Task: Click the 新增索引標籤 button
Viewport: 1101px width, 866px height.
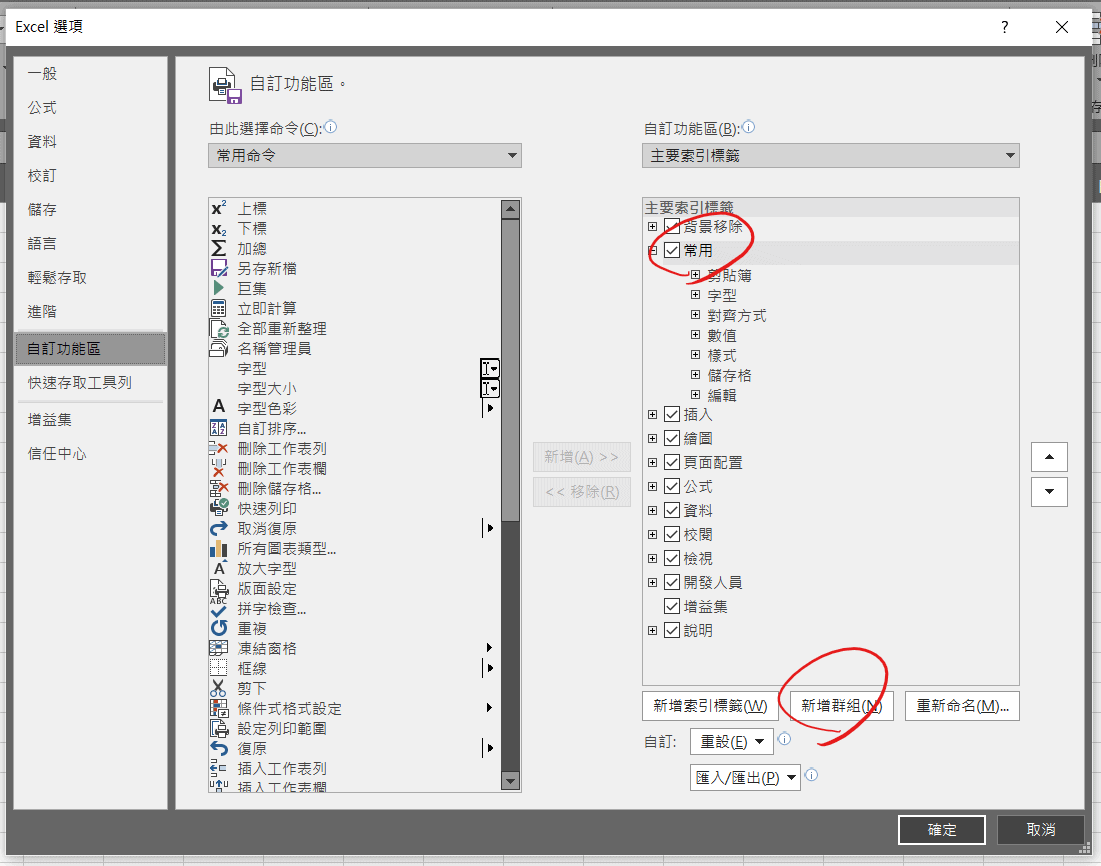Action: pyautogui.click(x=710, y=706)
